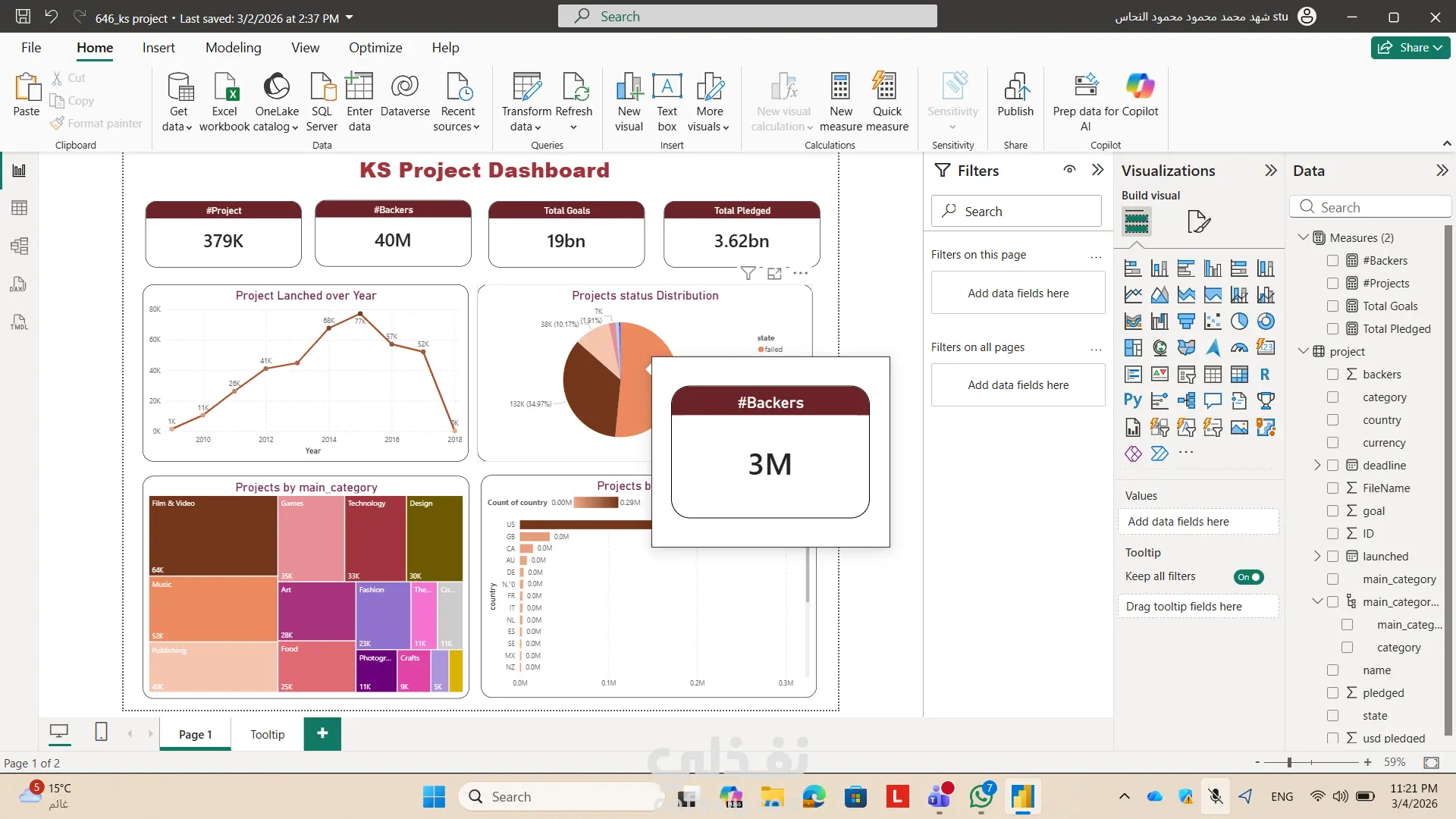Switch to Table view in left sidebar
Viewport: 1456px width, 819px height.
[19, 208]
